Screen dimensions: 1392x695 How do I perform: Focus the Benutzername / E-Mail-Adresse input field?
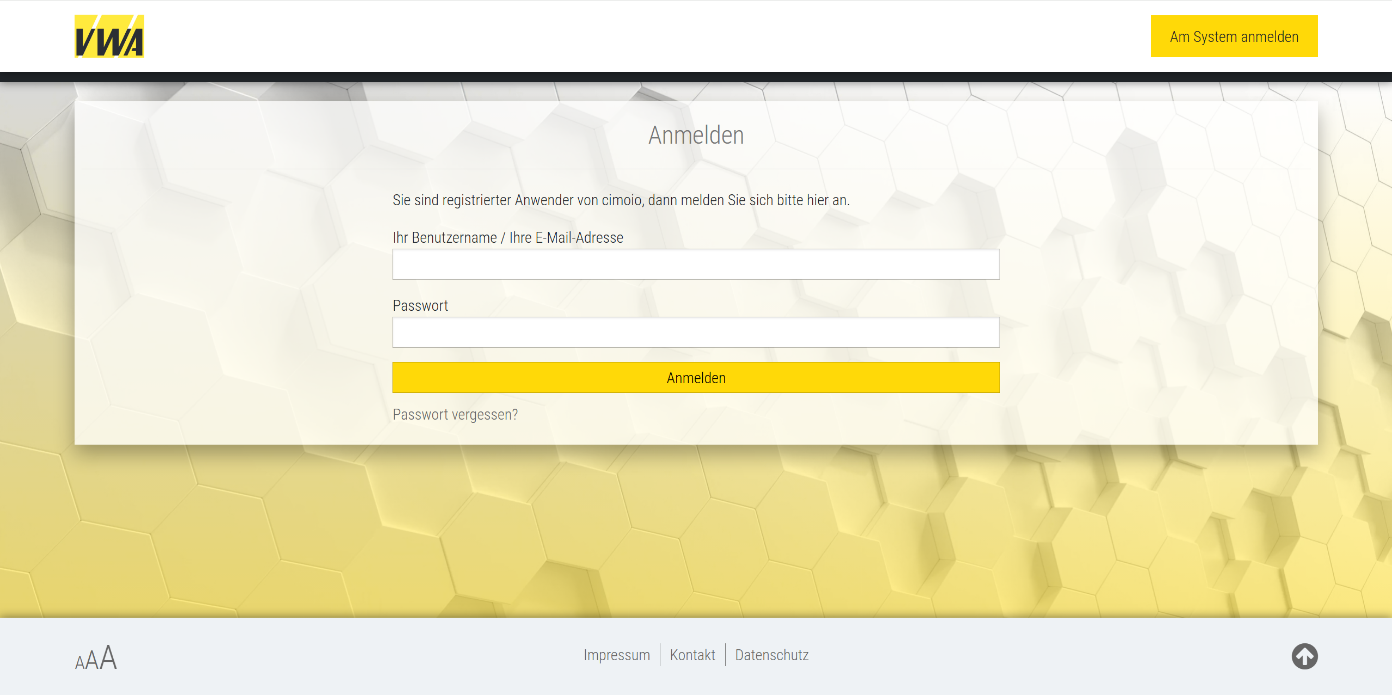tap(695, 265)
